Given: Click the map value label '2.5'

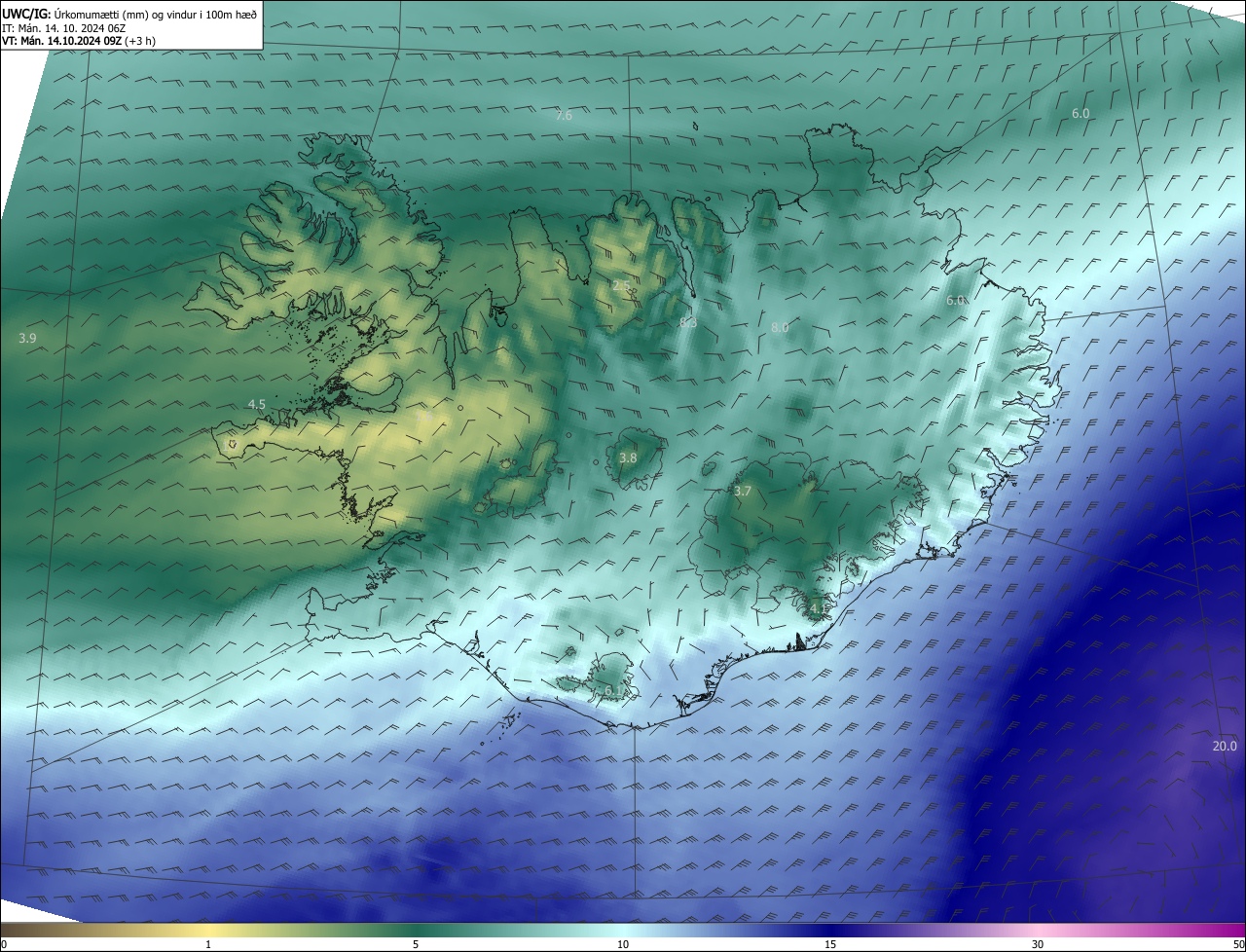Looking at the screenshot, I should point(621,285).
